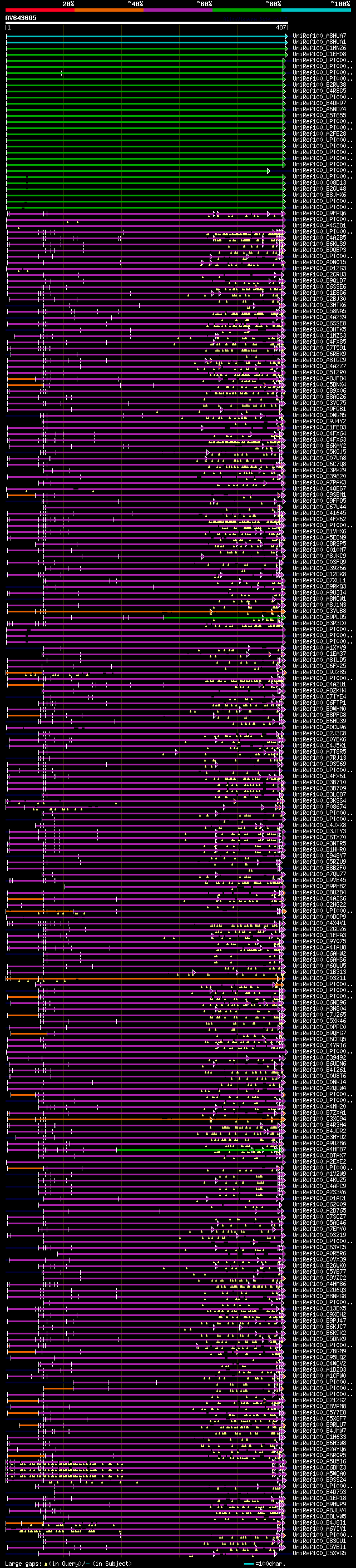Click the green alignment bar for B9PLD5
Image resolution: width=356 pixels, height=1568 pixels.
point(224,617)
